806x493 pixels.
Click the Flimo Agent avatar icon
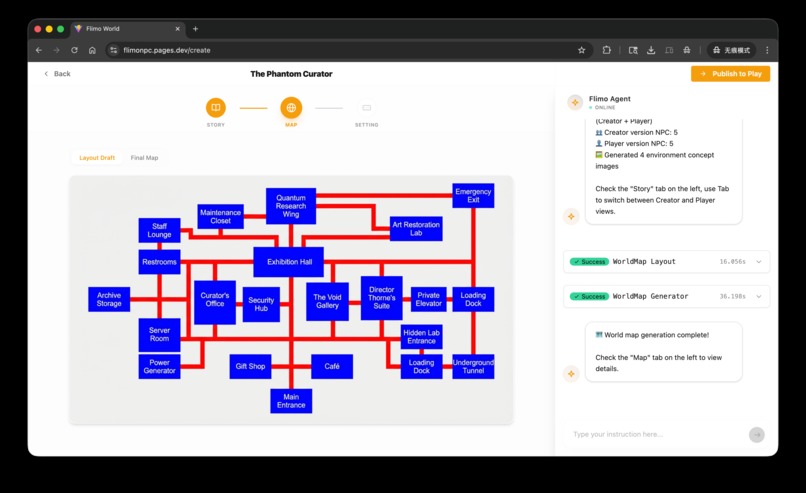(575, 102)
